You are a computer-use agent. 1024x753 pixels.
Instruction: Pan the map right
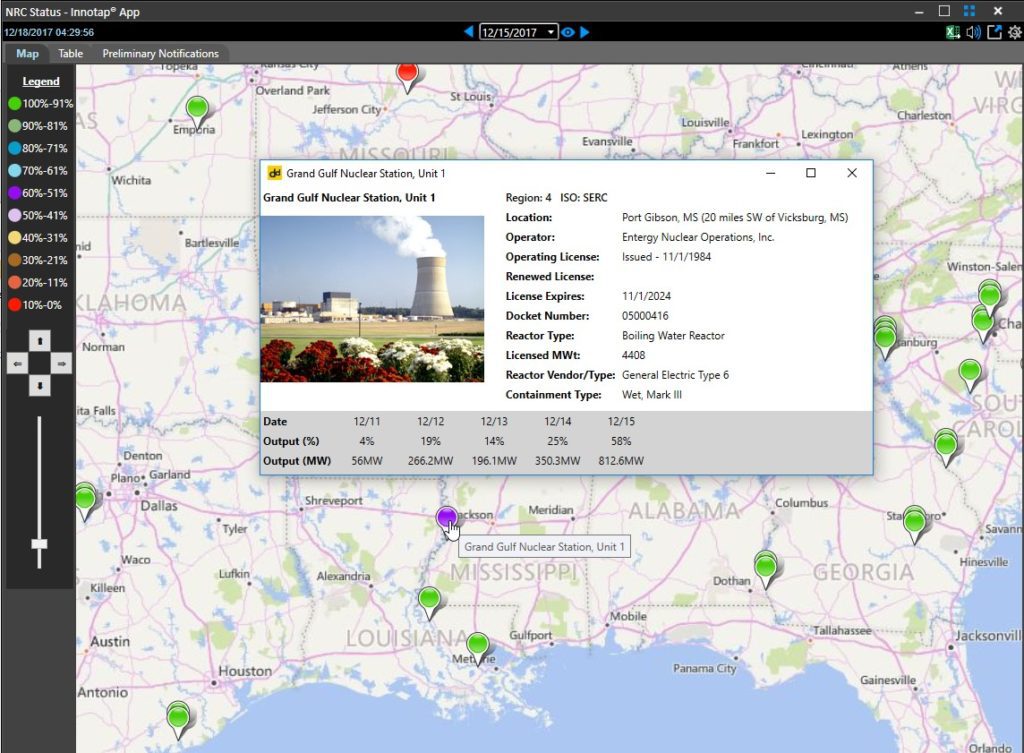(61, 363)
